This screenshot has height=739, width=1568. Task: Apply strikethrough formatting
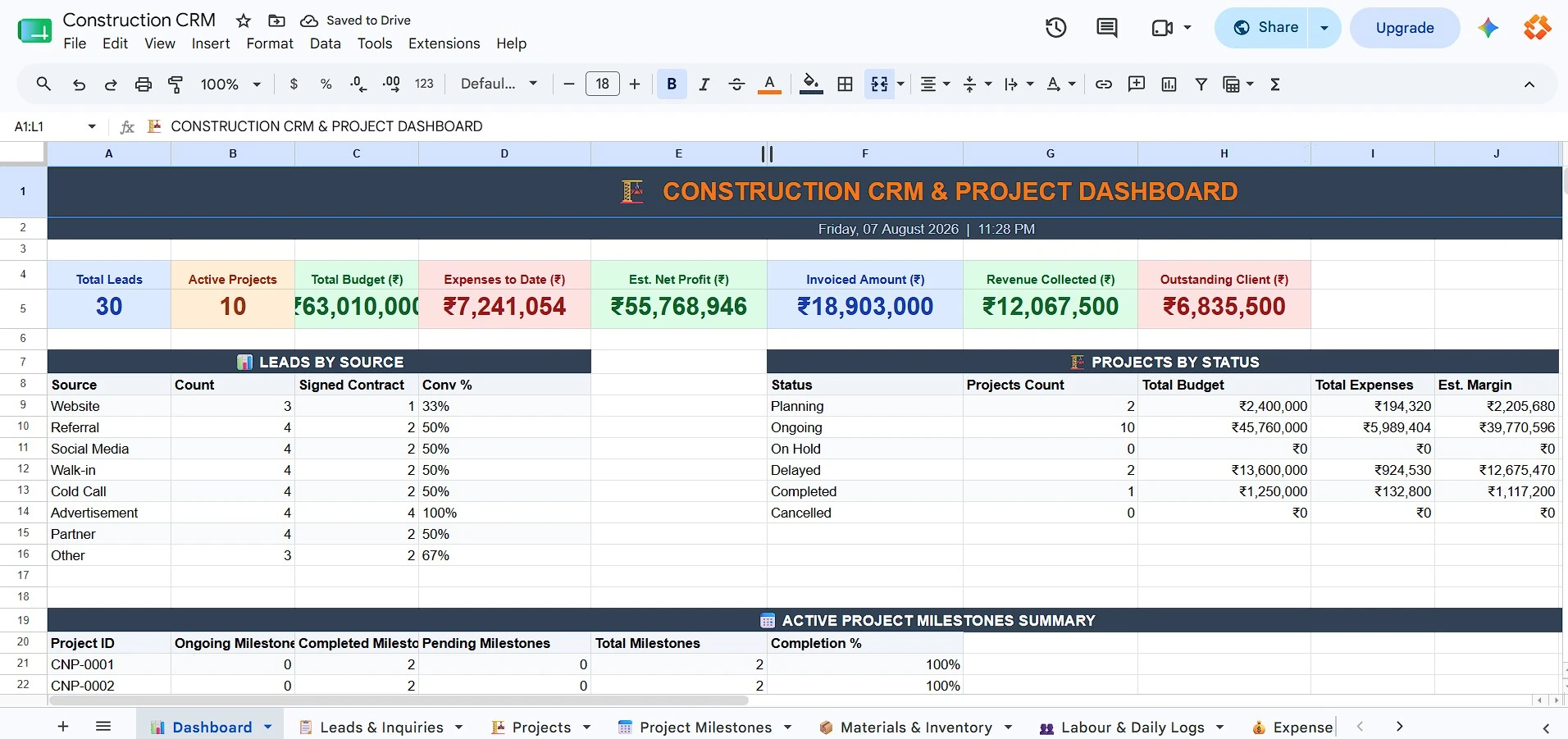[736, 84]
